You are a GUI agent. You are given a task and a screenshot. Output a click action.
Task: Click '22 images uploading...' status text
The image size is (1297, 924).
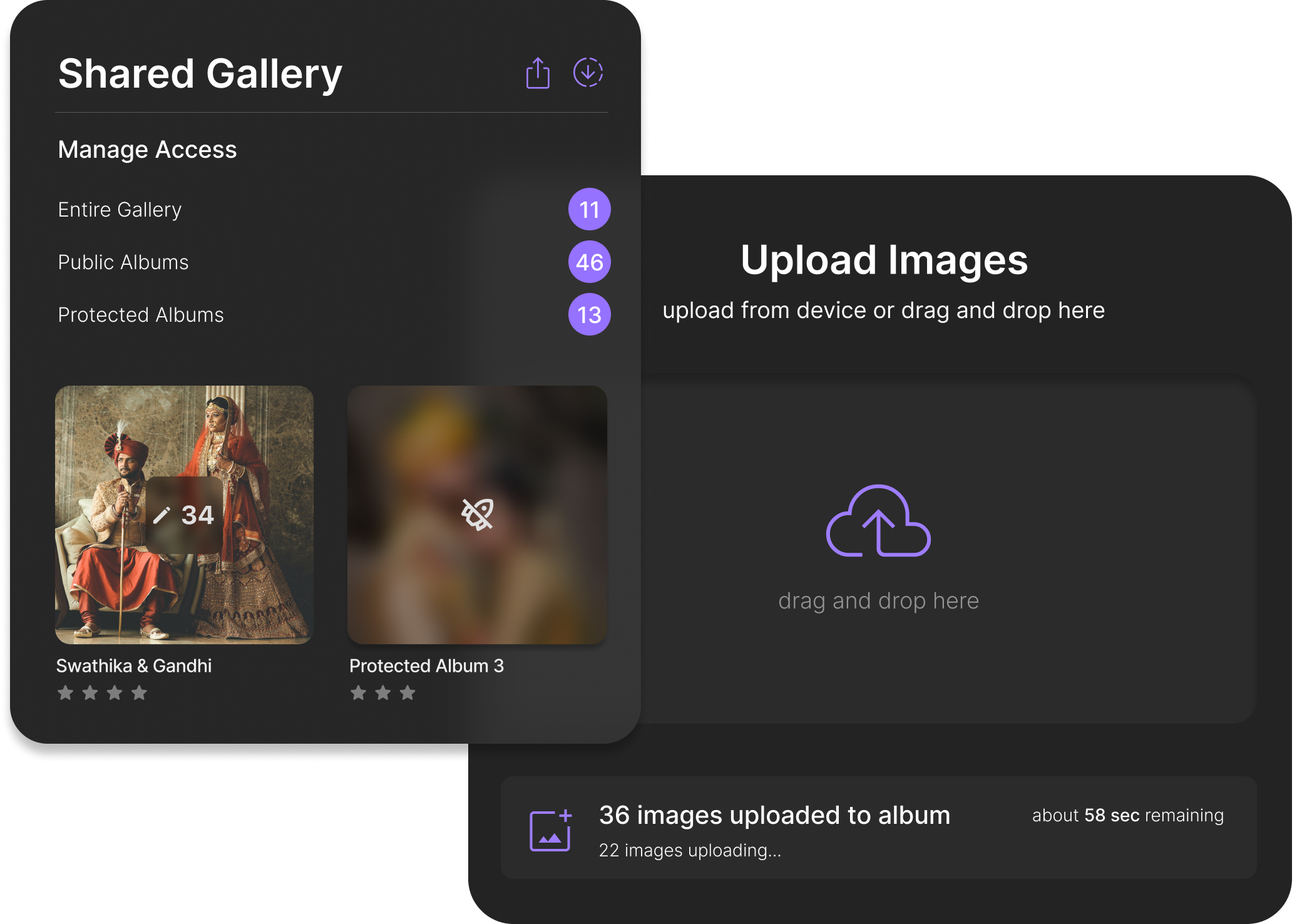(x=690, y=850)
